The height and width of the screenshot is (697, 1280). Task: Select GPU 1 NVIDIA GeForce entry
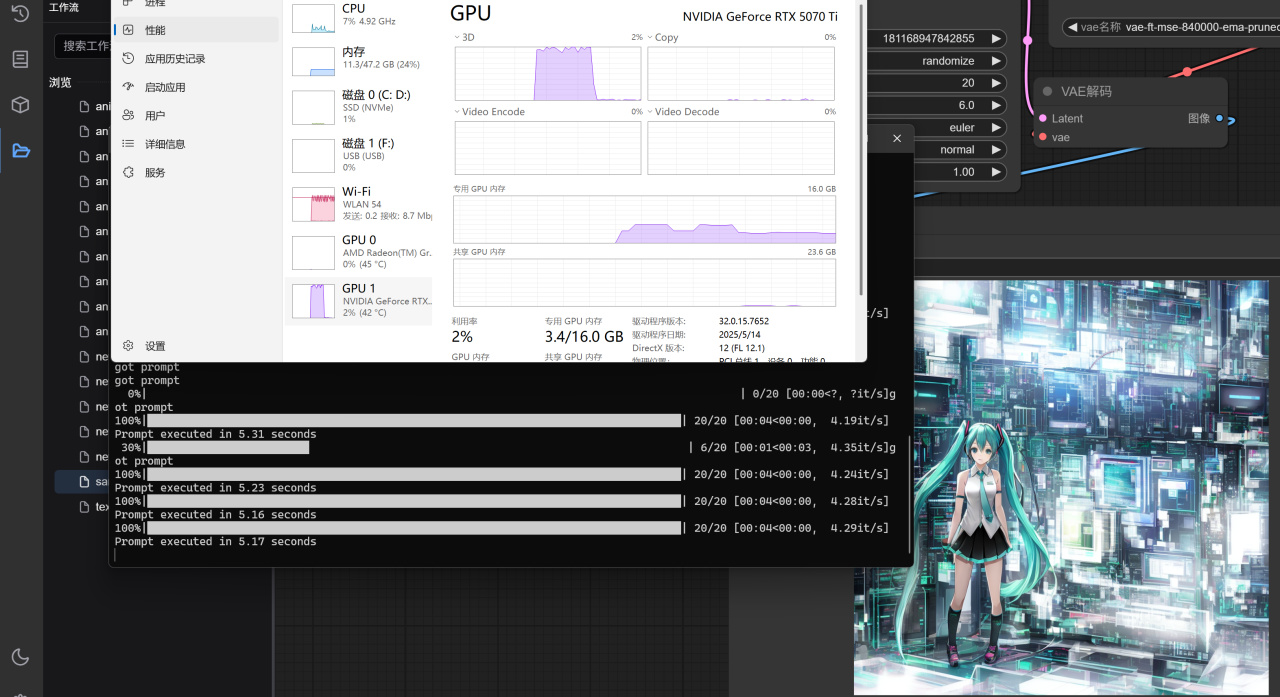(x=359, y=300)
